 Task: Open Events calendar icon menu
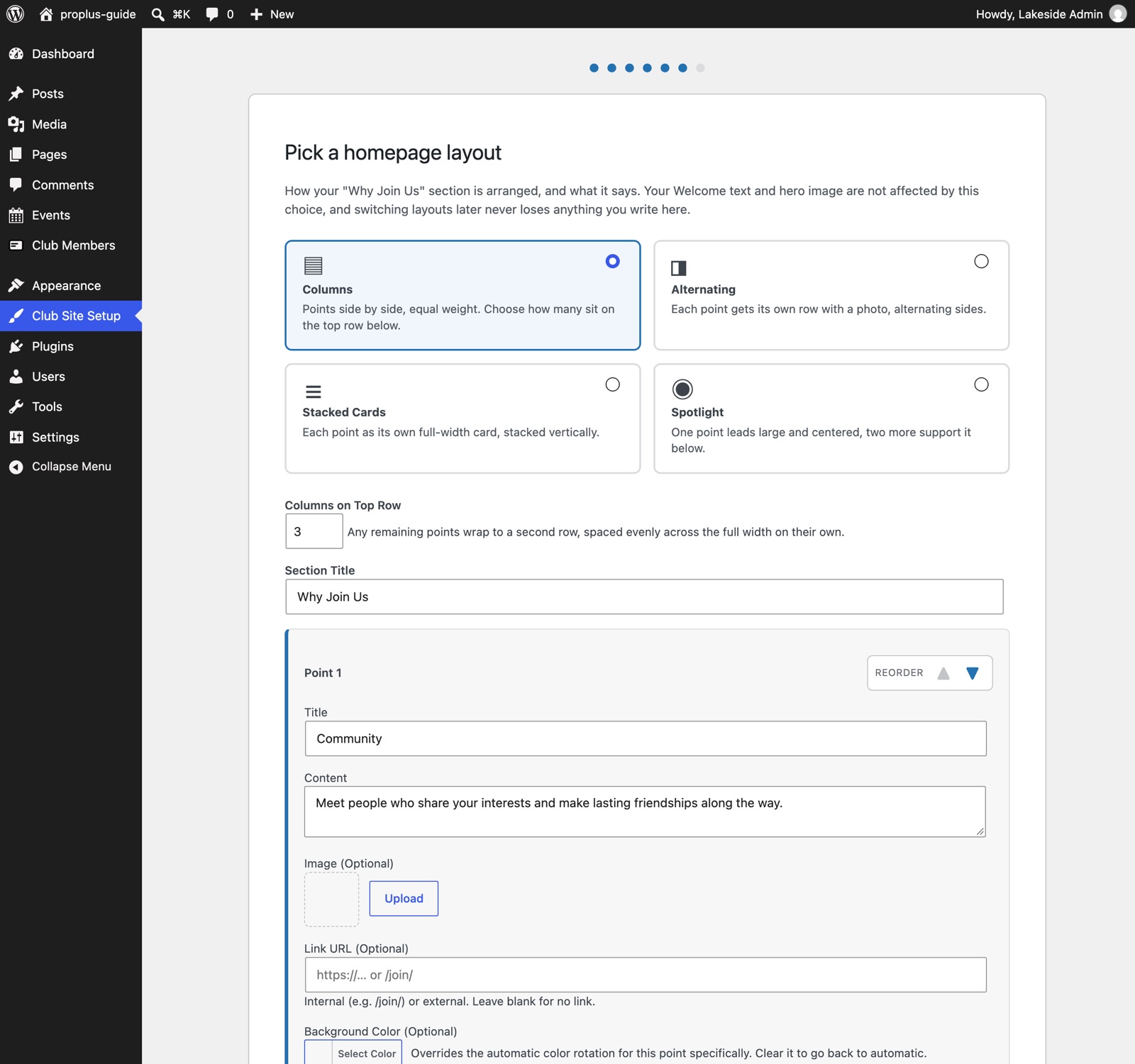16,215
